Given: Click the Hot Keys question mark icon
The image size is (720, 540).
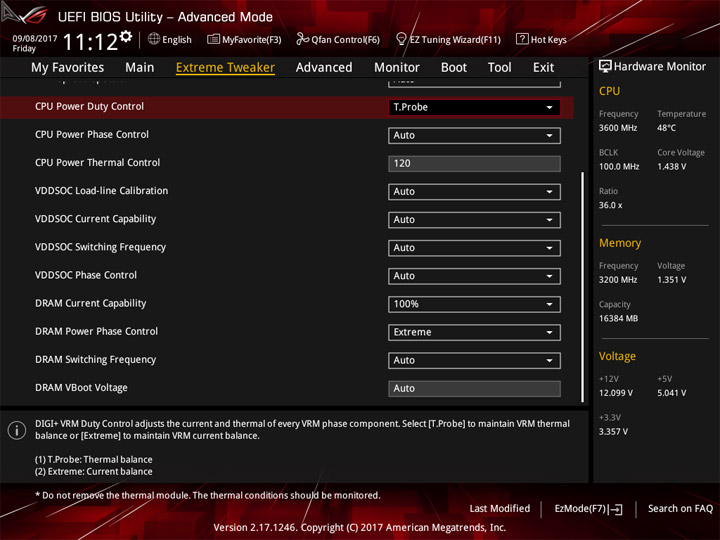Looking at the screenshot, I should click(522, 39).
